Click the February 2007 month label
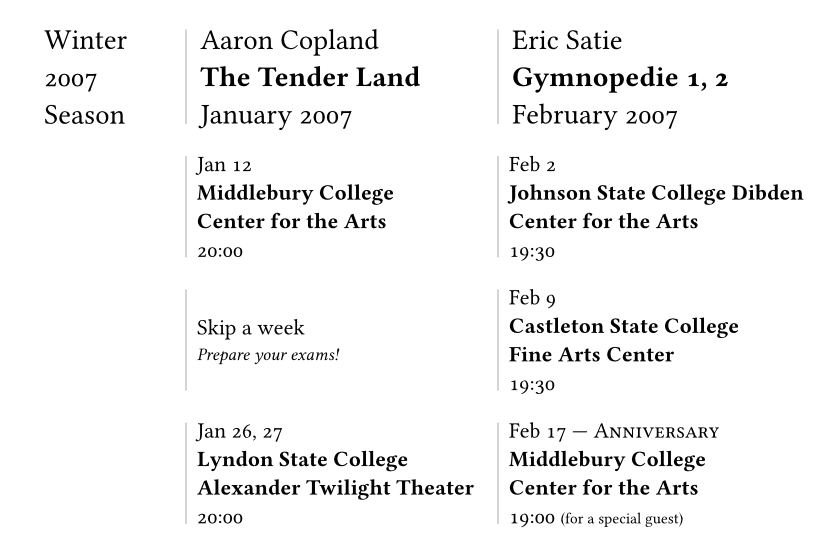 [x=594, y=116]
